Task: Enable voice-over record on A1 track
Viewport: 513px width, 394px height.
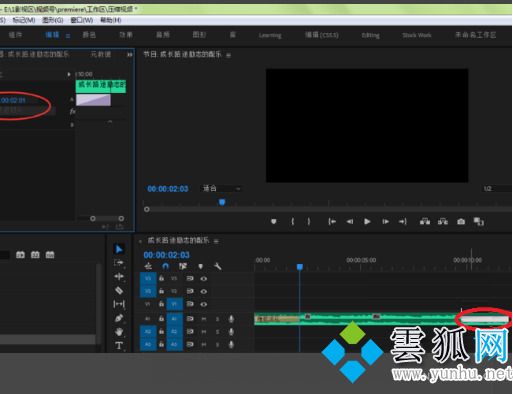Action: (x=231, y=319)
